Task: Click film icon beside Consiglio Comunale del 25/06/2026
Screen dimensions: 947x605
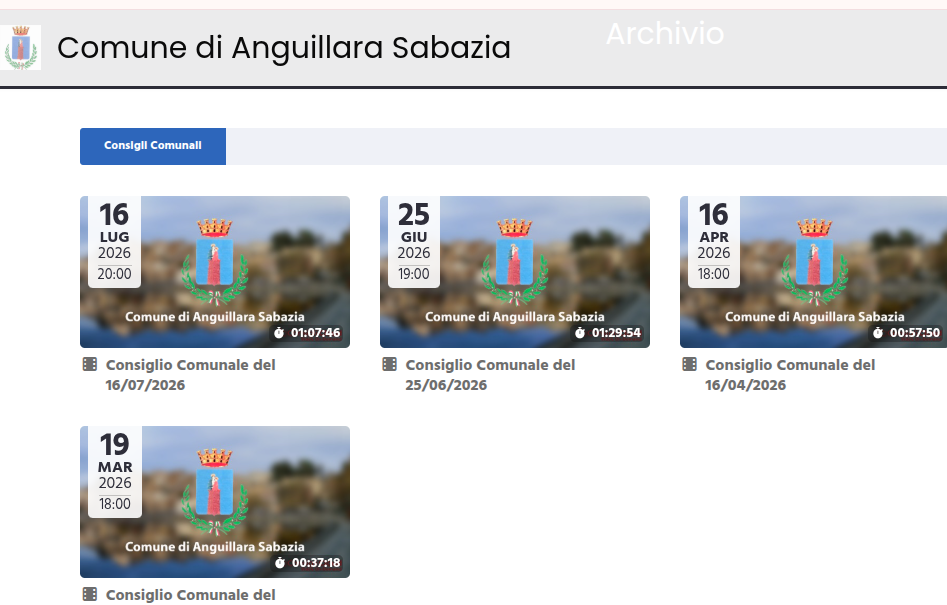Action: 390,364
